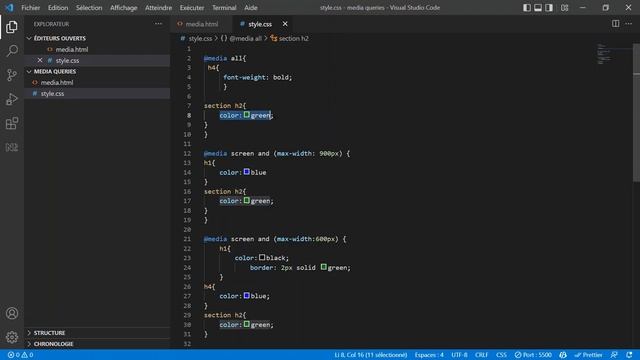The width and height of the screenshot is (640, 360).
Task: Open the Search view
Action: pyautogui.click(x=12, y=51)
